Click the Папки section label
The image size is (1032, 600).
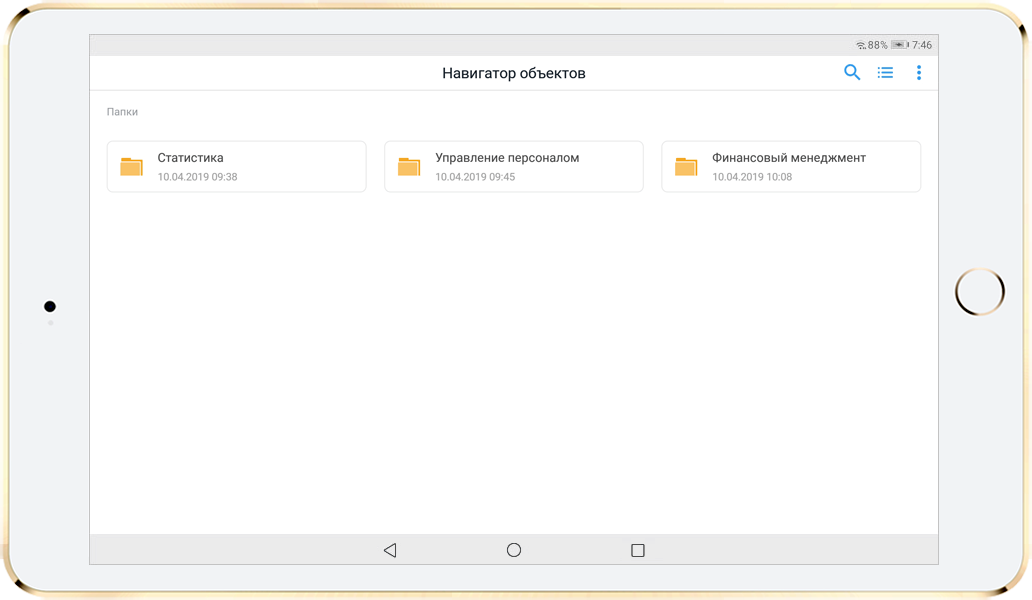122,112
